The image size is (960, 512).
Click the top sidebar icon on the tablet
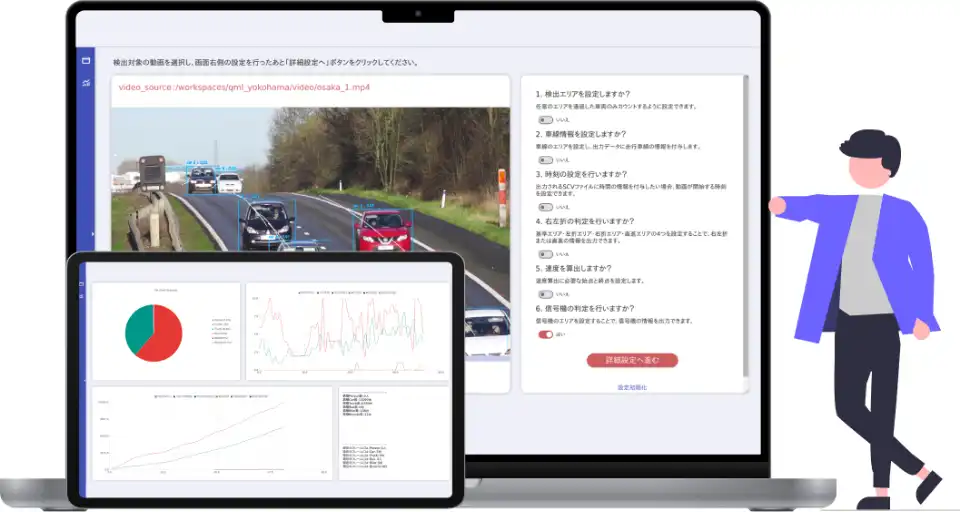point(81,284)
